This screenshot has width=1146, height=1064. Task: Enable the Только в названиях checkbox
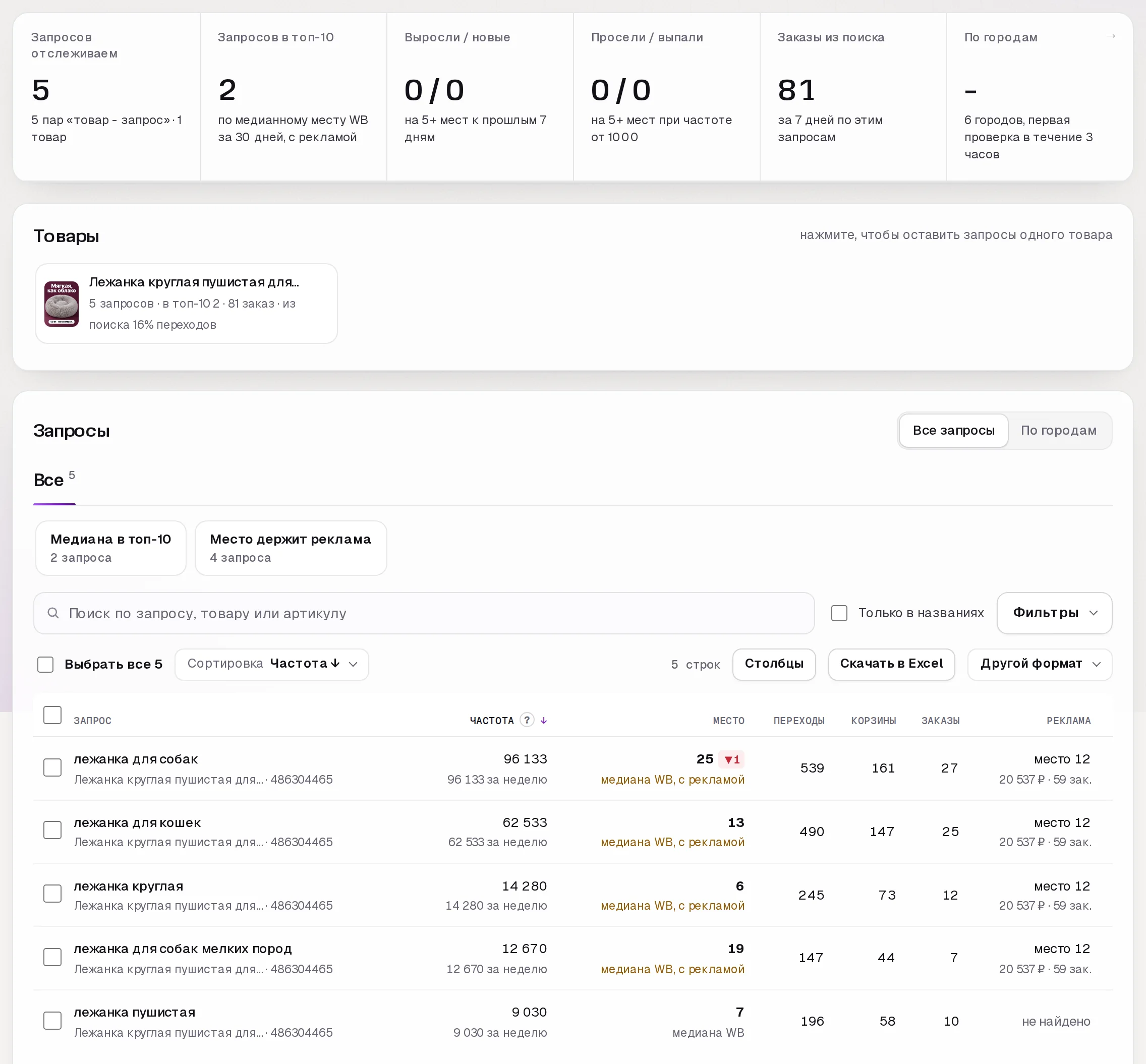click(839, 613)
